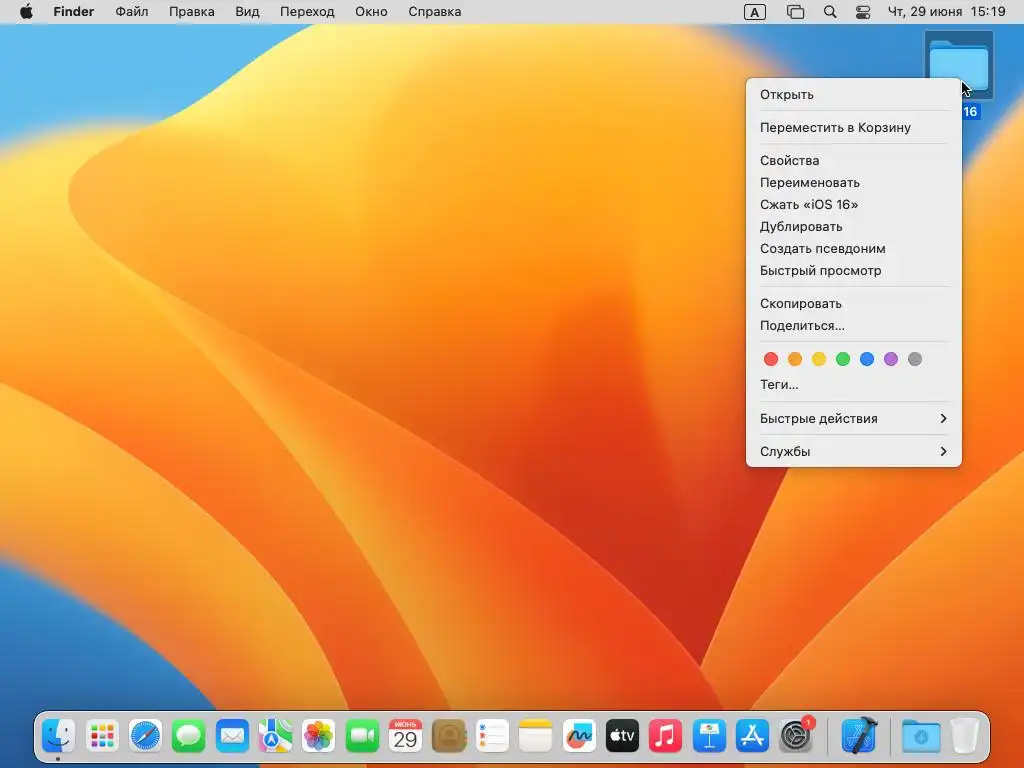Open Mail app in the Dock
This screenshot has width=1024, height=768.
(232, 736)
